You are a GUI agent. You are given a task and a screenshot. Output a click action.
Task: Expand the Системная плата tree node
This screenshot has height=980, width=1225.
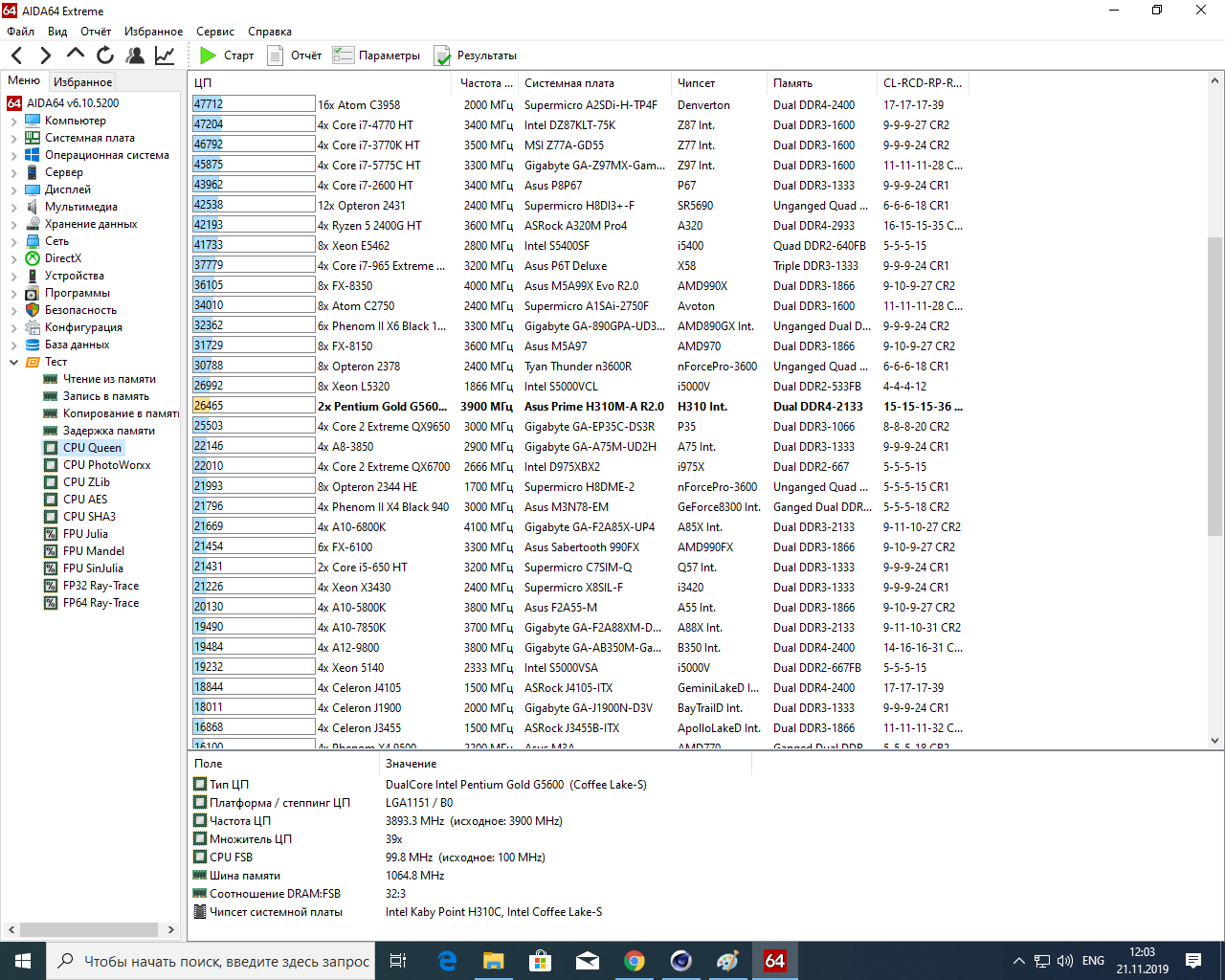[x=13, y=139]
